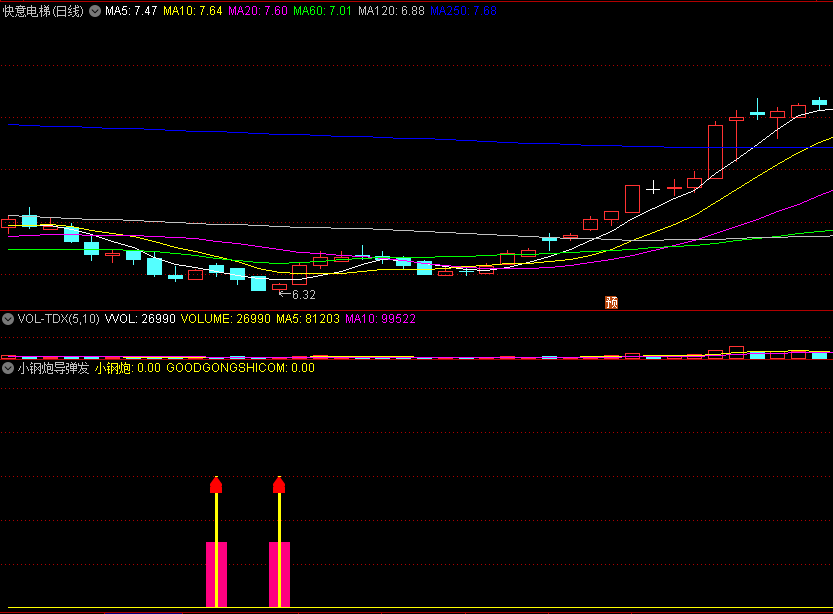This screenshot has height=614, width=833.
Task: Click the MA250: 7.68 label
Action: pyautogui.click(x=463, y=11)
